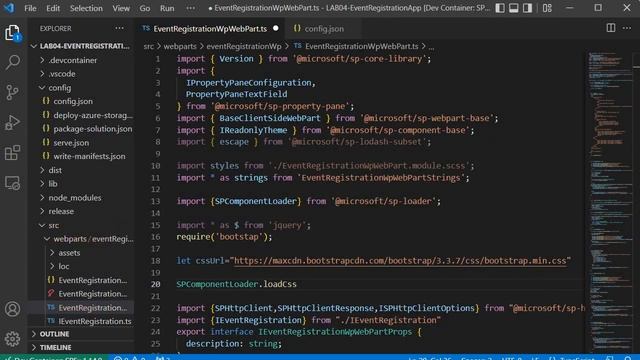Open the Accounts menu

coord(13,309)
